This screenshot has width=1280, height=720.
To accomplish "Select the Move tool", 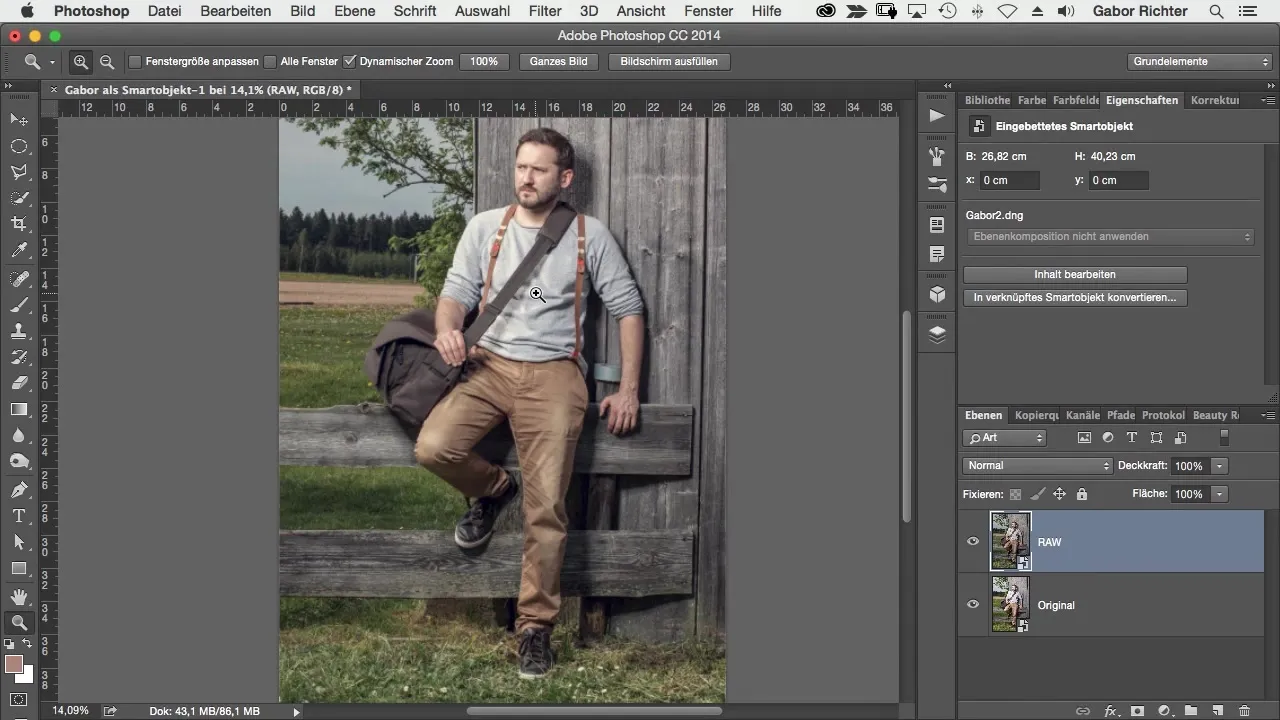I will [19, 119].
